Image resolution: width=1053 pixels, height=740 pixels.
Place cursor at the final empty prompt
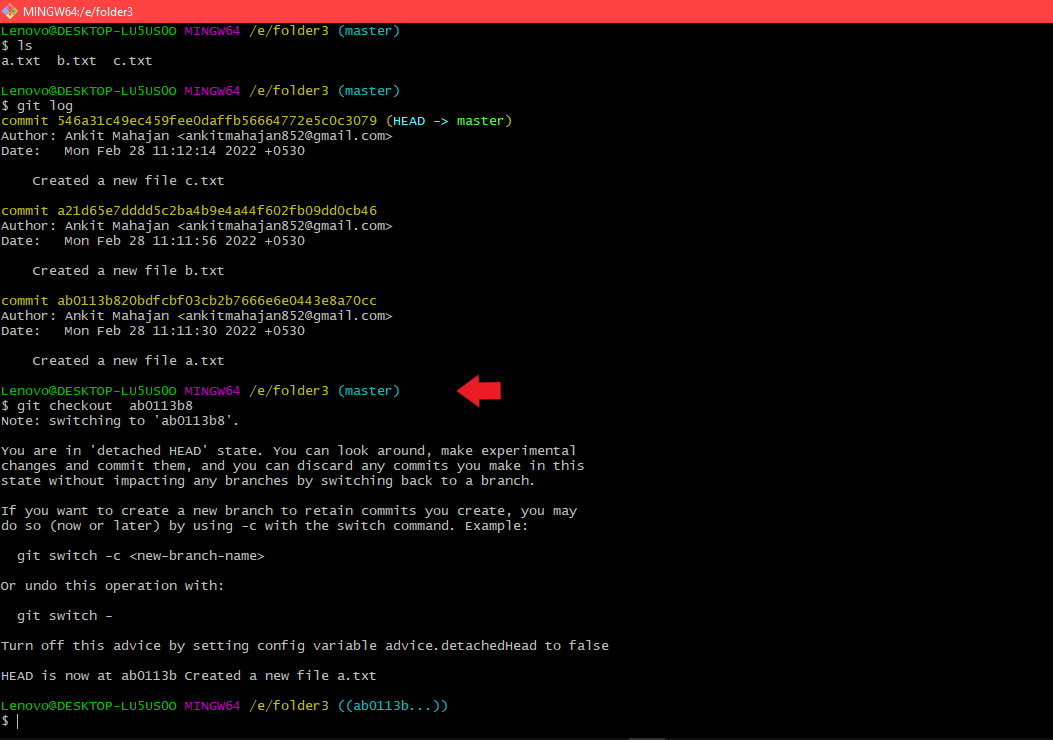pos(18,721)
